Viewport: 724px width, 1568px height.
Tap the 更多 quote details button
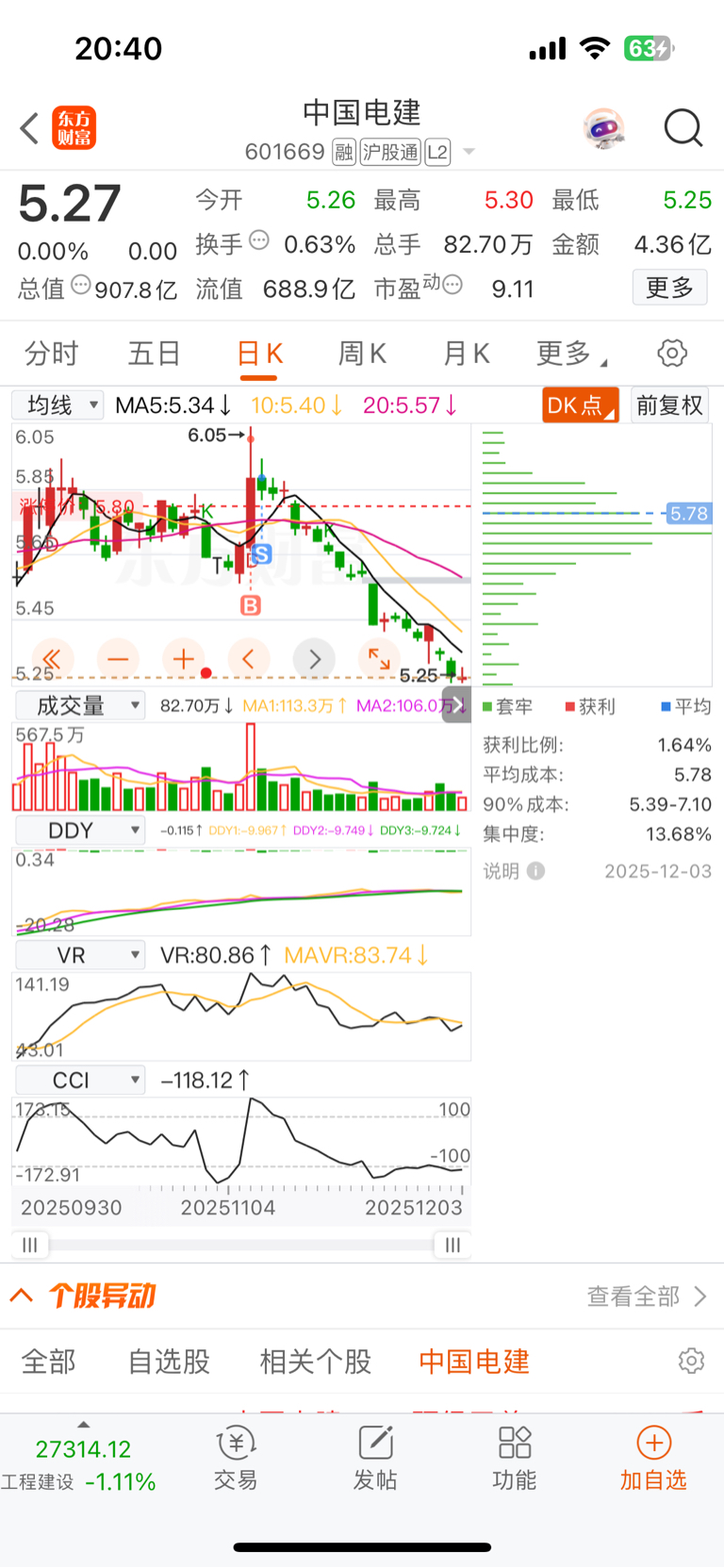669,288
